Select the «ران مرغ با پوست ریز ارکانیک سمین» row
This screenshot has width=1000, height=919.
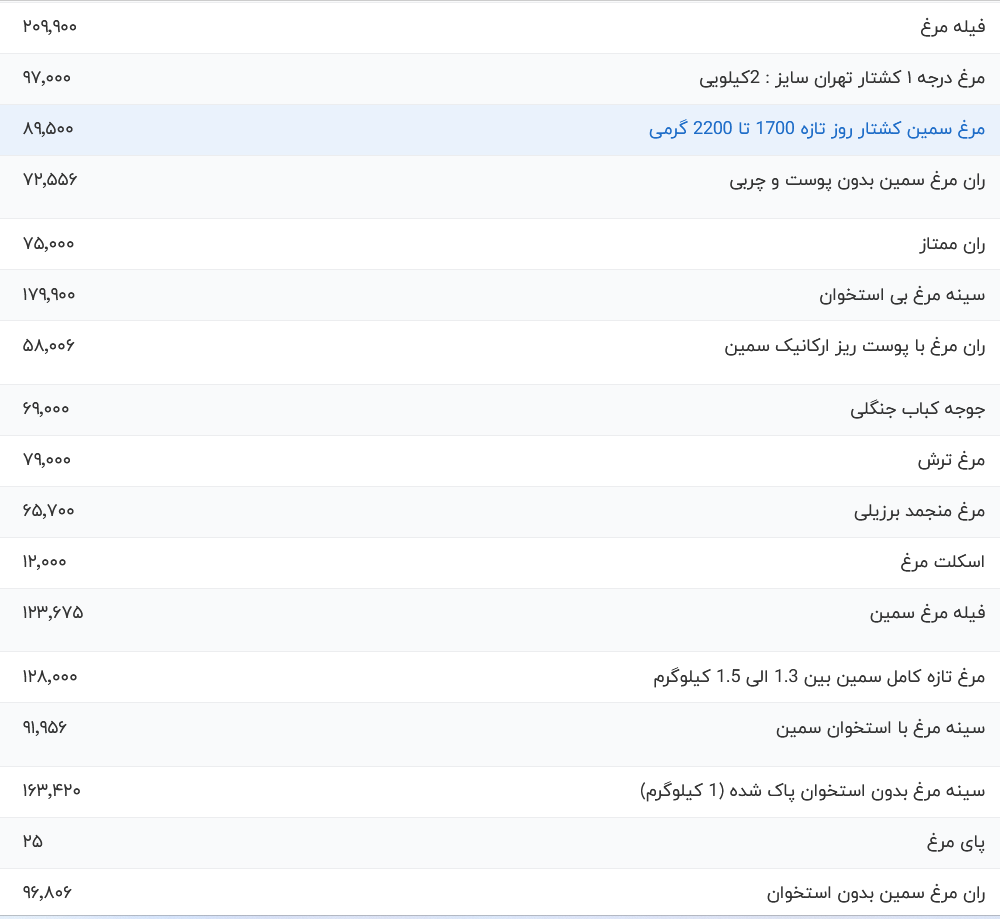pyautogui.click(x=855, y=345)
